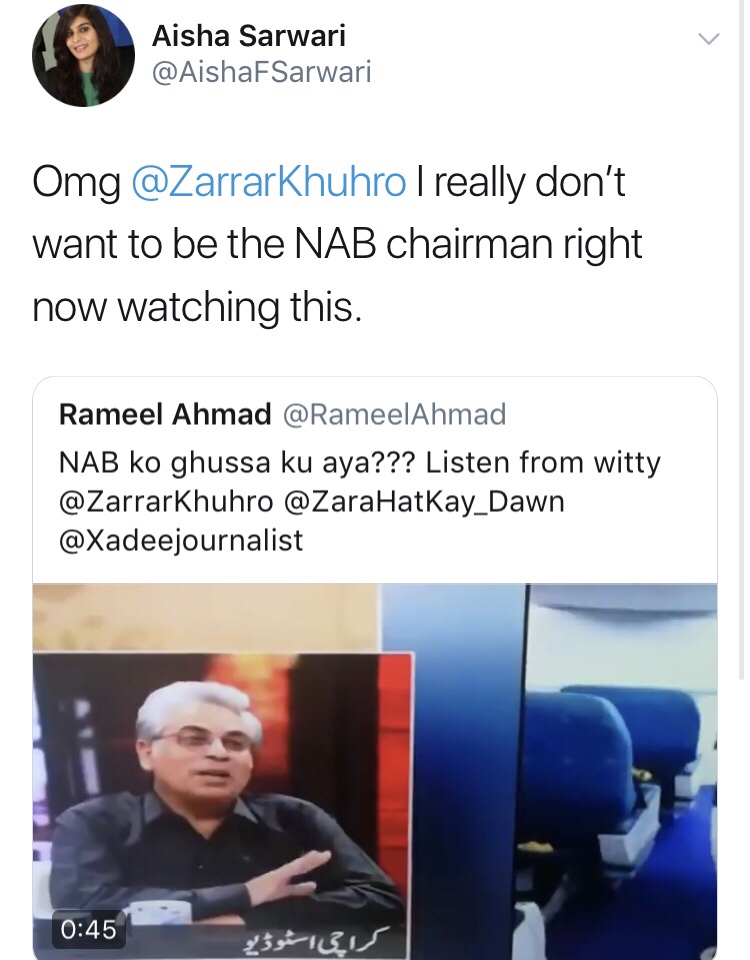The width and height of the screenshot is (750, 960).
Task: Open the @ZarrarKhuhro mention in tweet
Action: click(269, 182)
